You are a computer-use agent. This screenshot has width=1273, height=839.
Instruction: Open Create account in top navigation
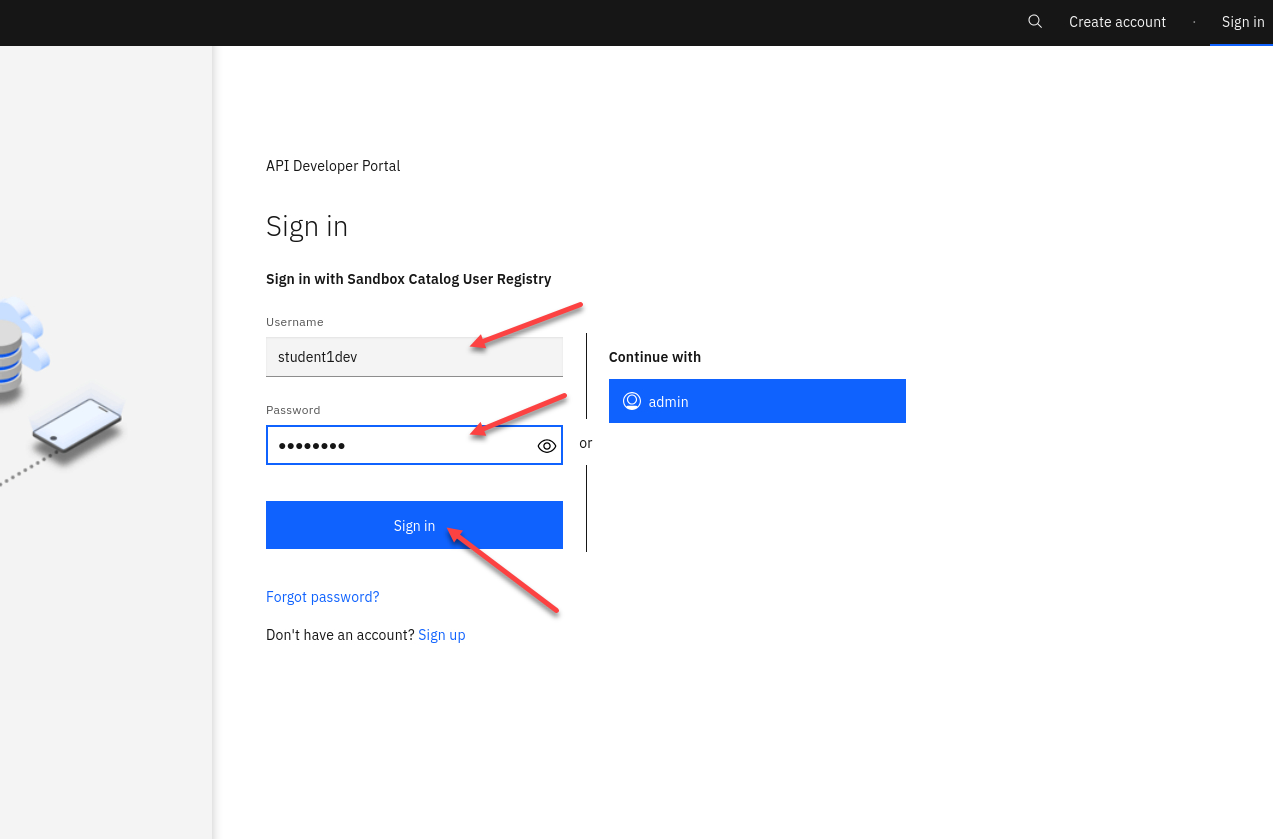[x=1117, y=22]
